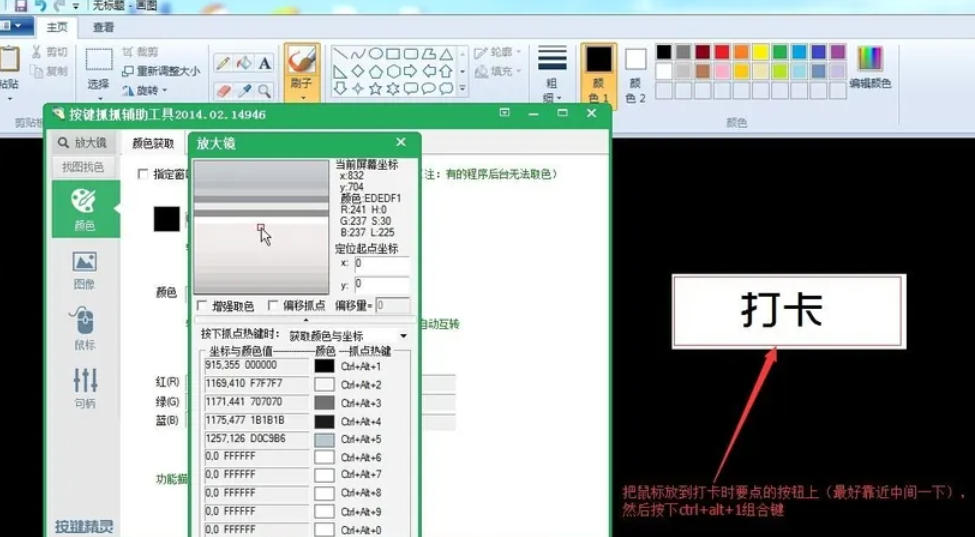Image resolution: width=975 pixels, height=537 pixels.
Task: Click the 打卡 button on the canvas
Action: pyautogui.click(x=788, y=311)
